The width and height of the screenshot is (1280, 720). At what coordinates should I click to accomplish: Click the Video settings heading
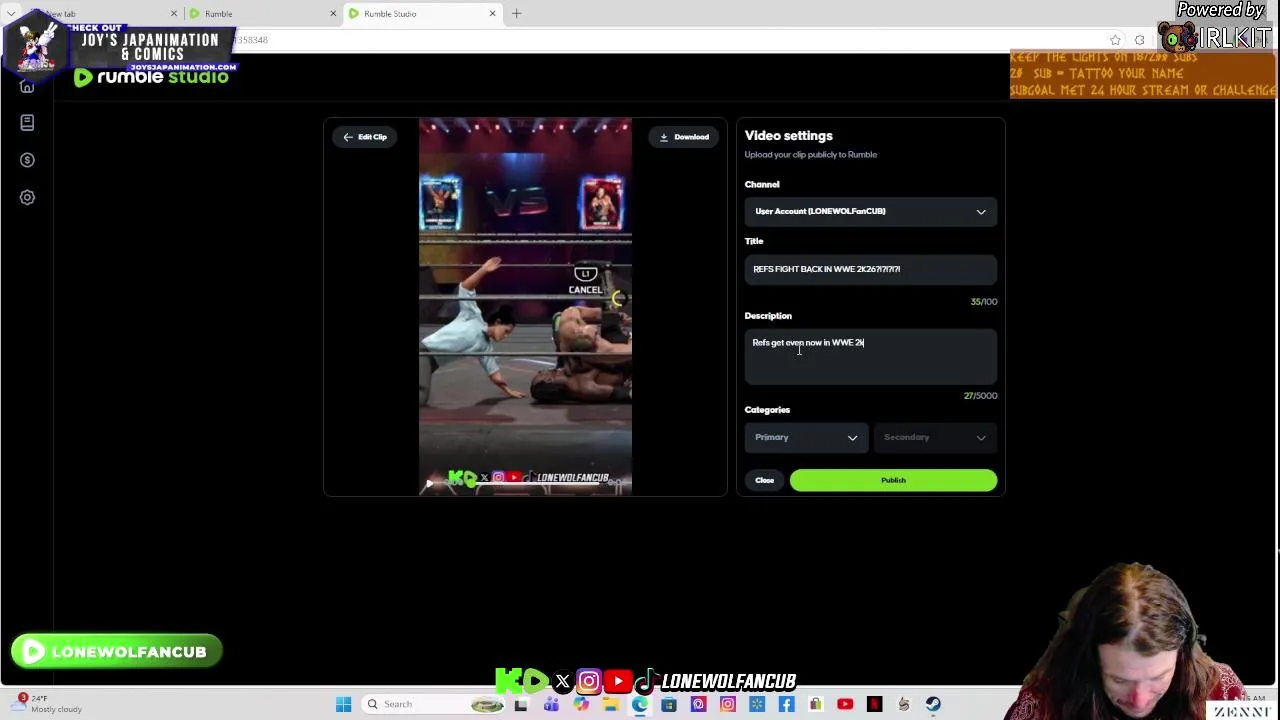point(788,136)
